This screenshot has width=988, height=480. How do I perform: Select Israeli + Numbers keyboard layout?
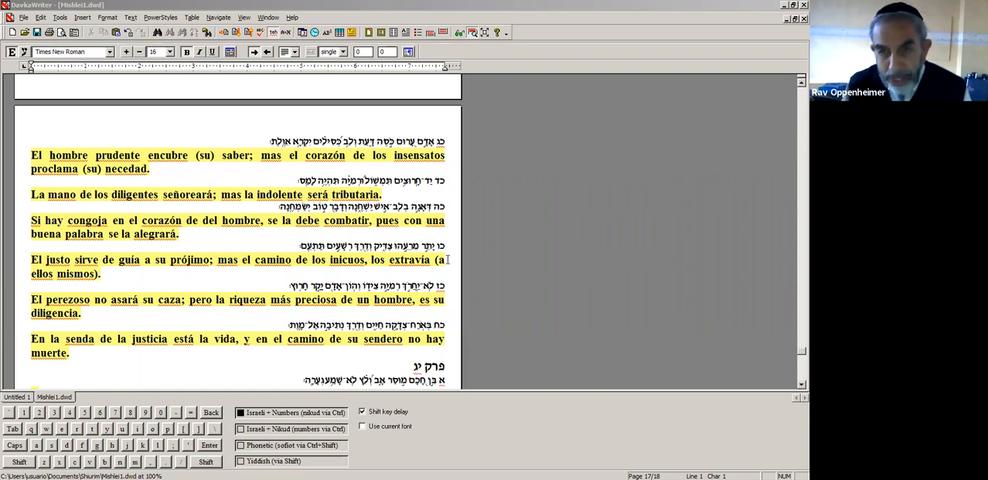point(291,413)
